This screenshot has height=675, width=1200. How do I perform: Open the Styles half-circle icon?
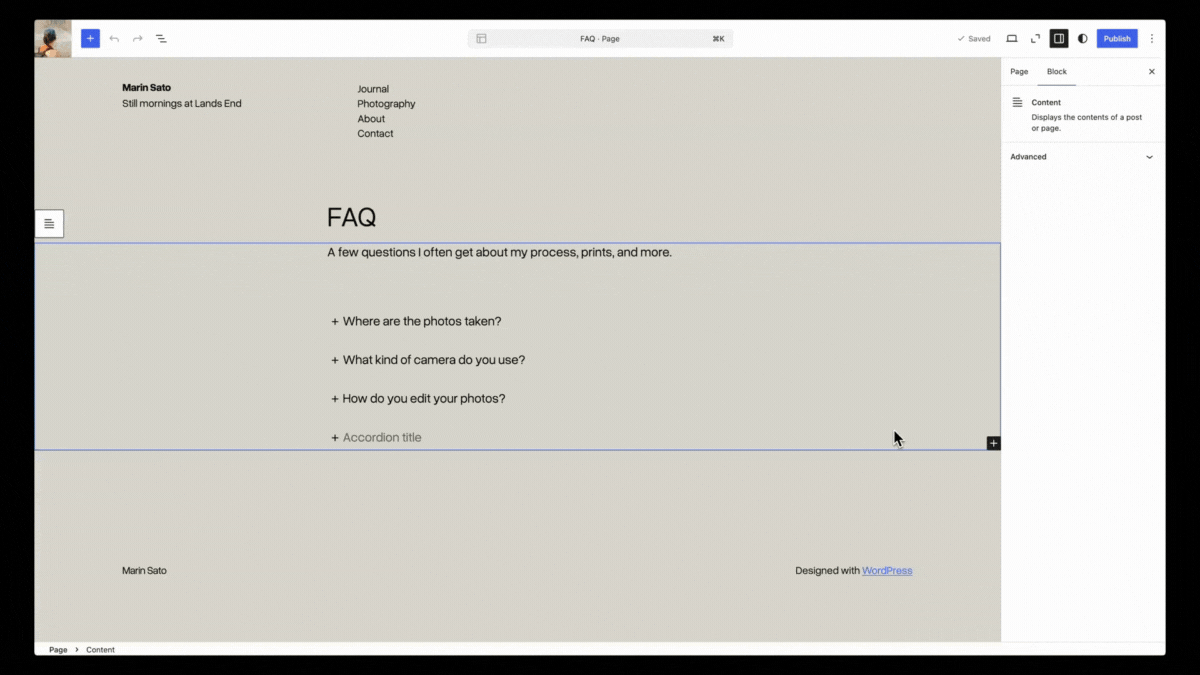tap(1082, 39)
